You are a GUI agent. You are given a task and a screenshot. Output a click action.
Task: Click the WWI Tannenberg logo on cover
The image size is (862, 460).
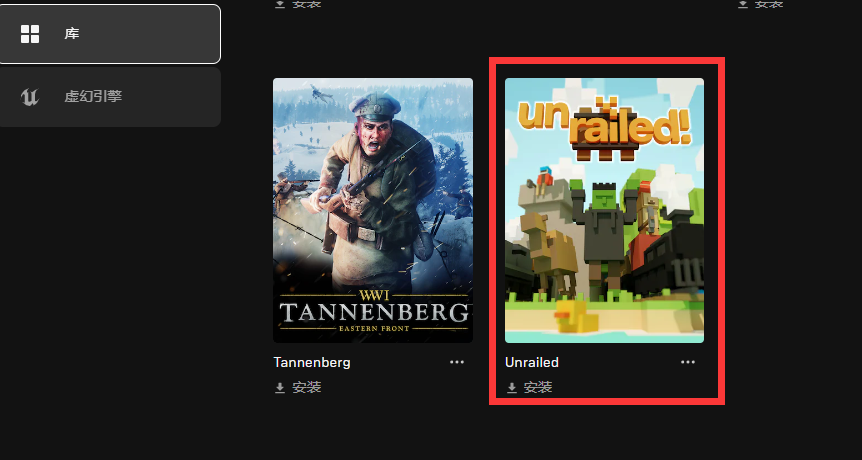(x=375, y=309)
